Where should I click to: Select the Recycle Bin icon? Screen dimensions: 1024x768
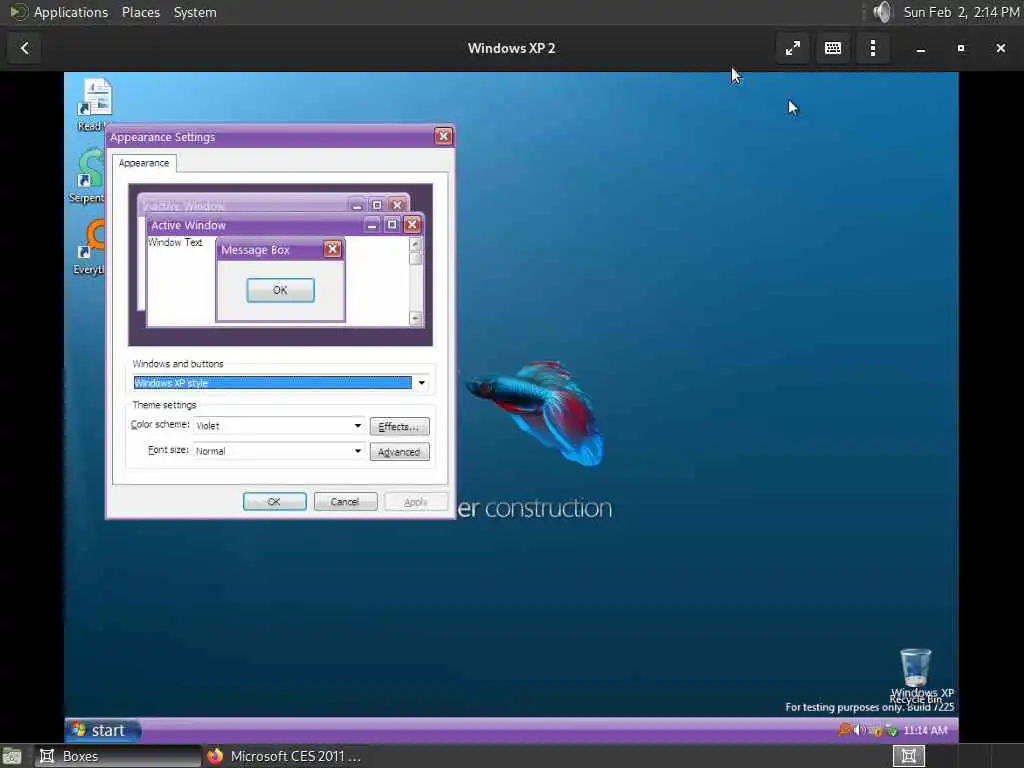[916, 668]
